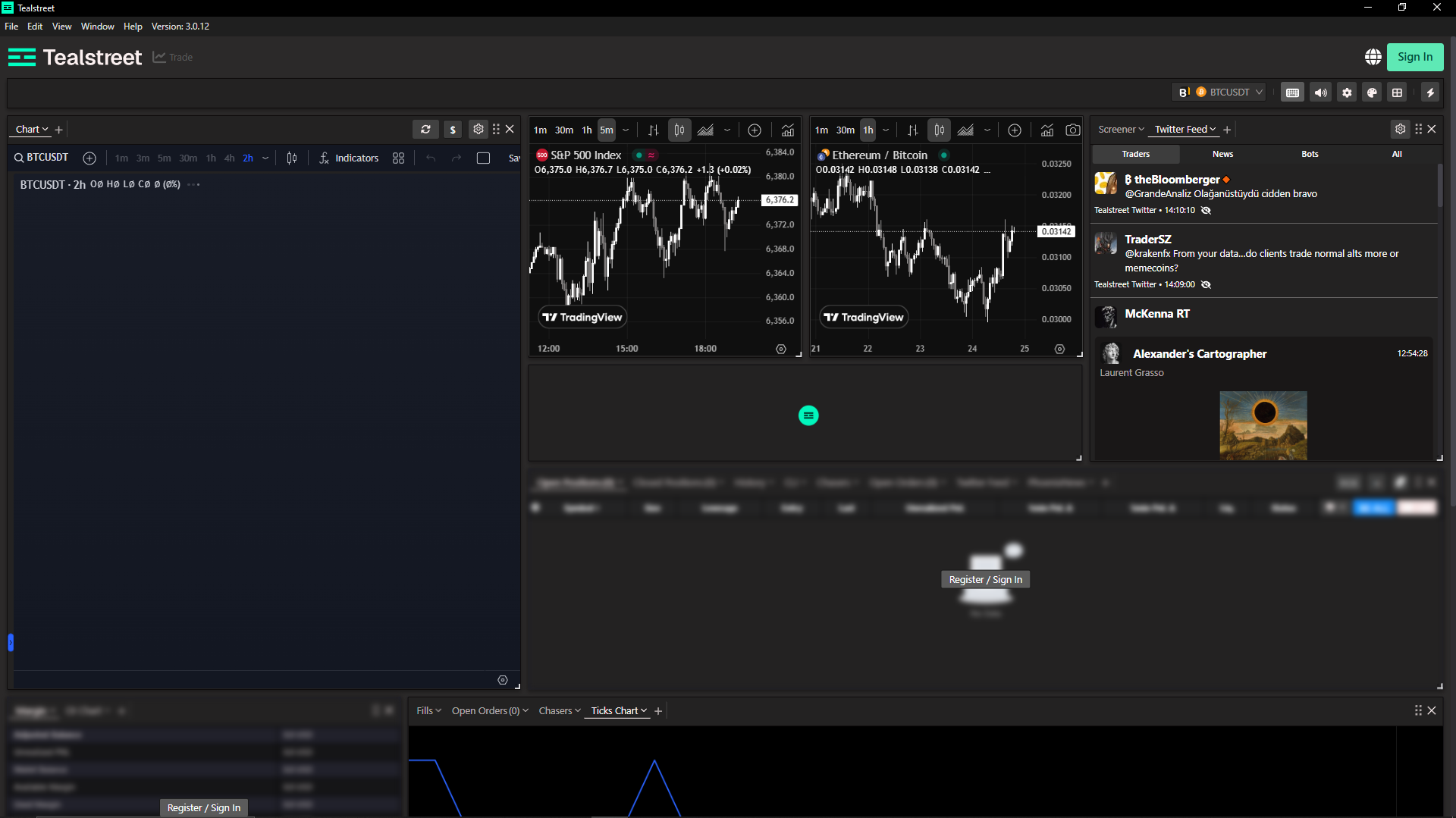
Task: Click Register / Sign In in margin panel
Action: (204, 808)
